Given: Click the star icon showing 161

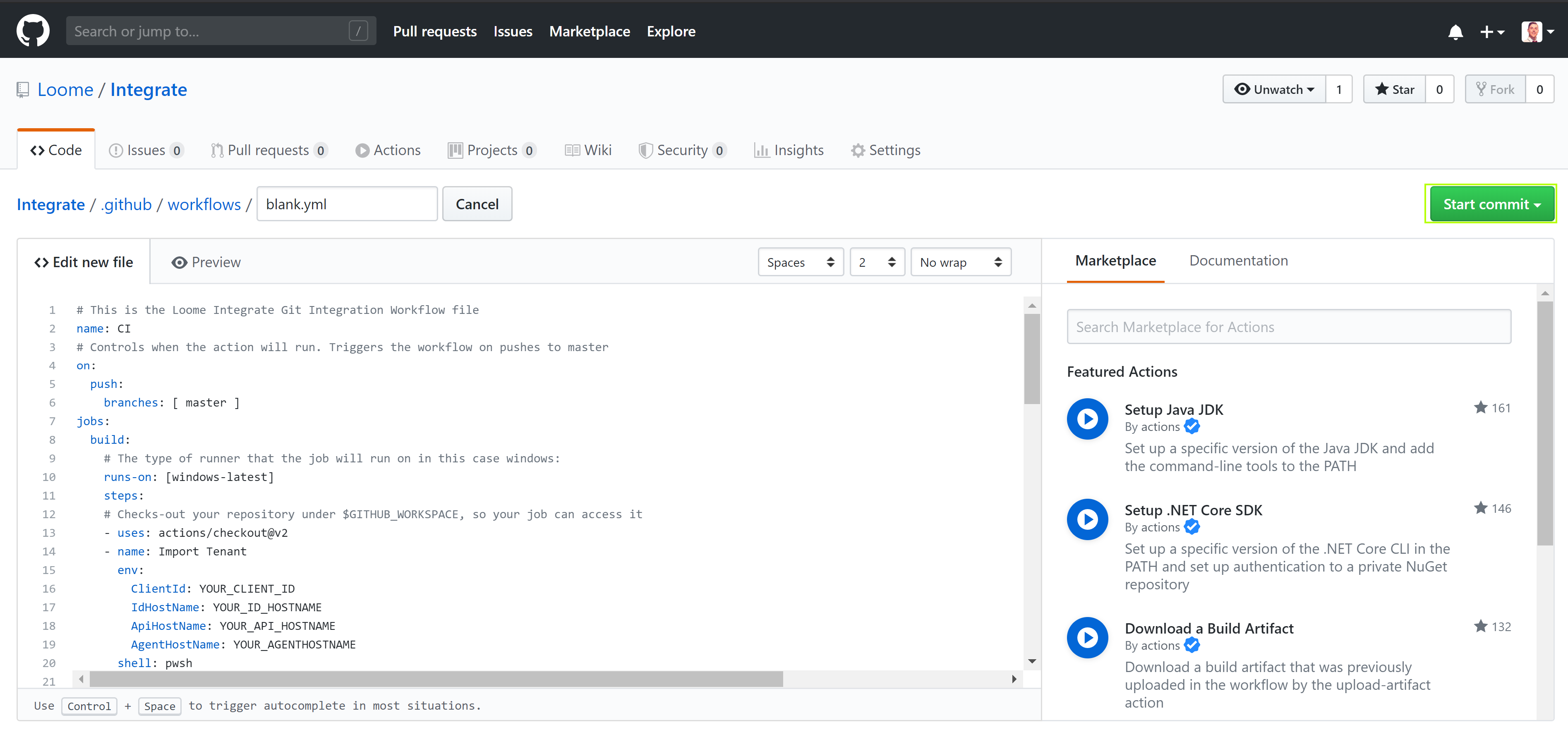Looking at the screenshot, I should [1480, 407].
